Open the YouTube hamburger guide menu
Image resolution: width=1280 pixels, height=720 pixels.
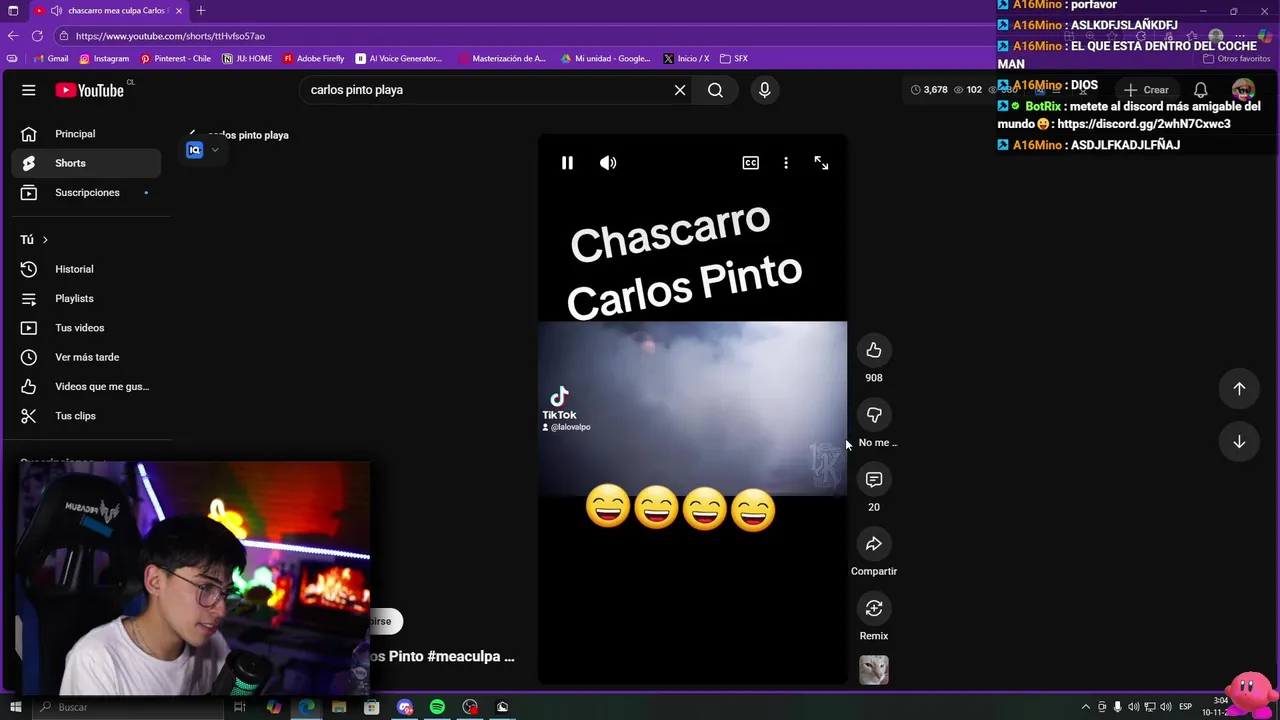tap(29, 90)
